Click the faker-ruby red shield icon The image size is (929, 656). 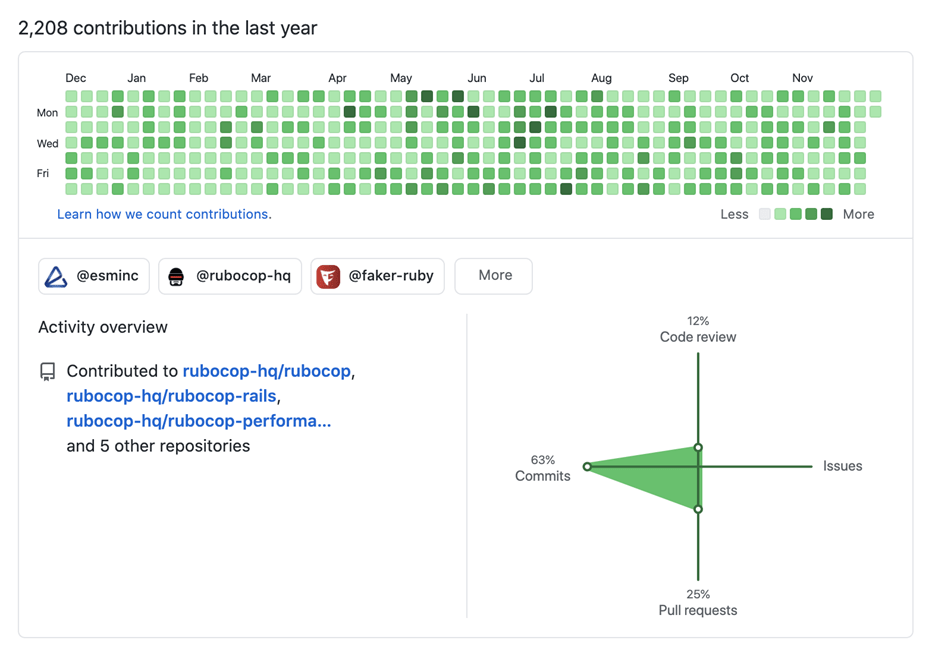pyautogui.click(x=328, y=277)
